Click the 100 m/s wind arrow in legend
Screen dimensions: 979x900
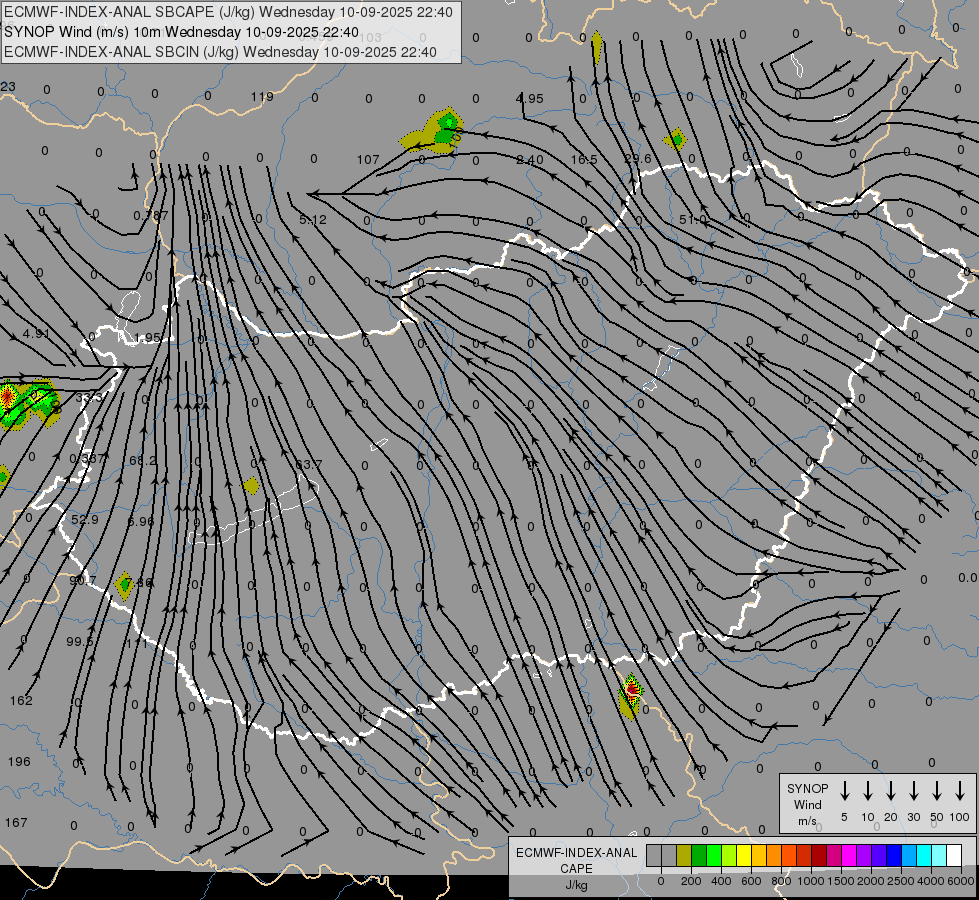[x=959, y=790]
